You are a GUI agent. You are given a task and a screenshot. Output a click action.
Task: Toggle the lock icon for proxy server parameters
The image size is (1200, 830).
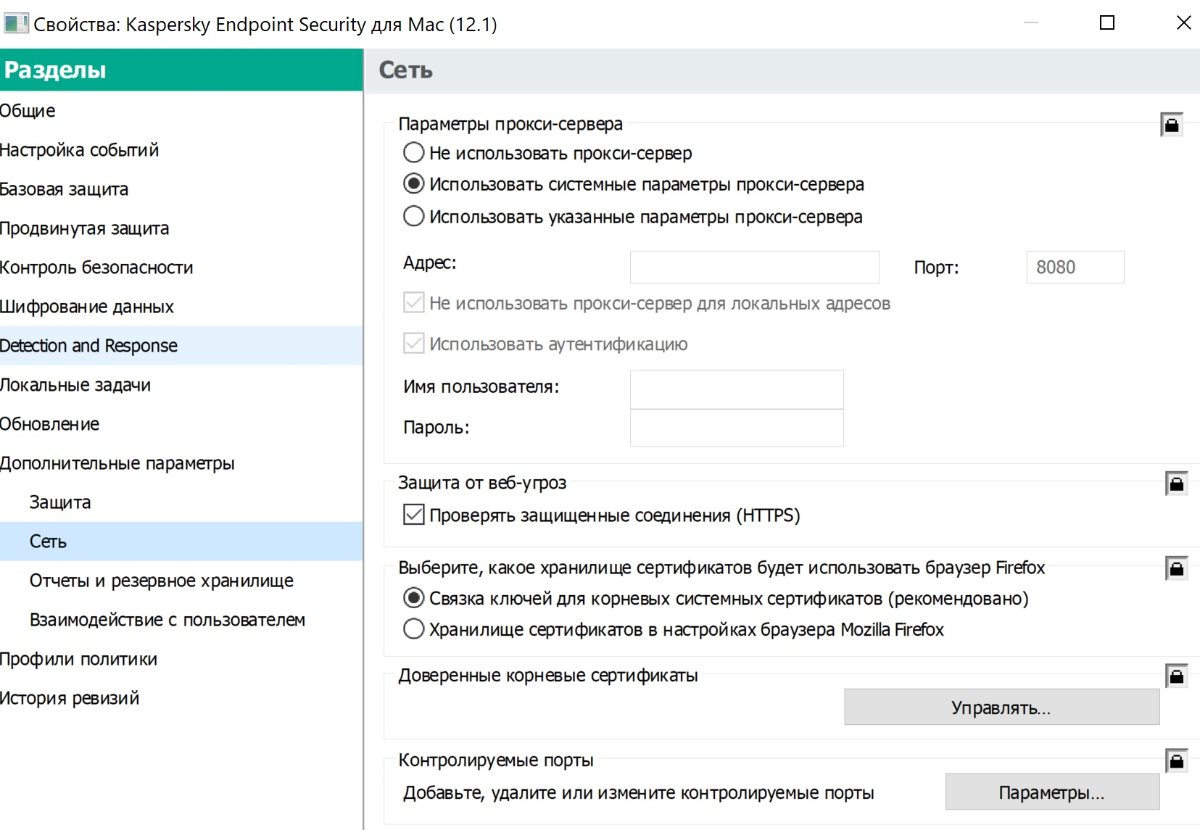click(x=1171, y=125)
